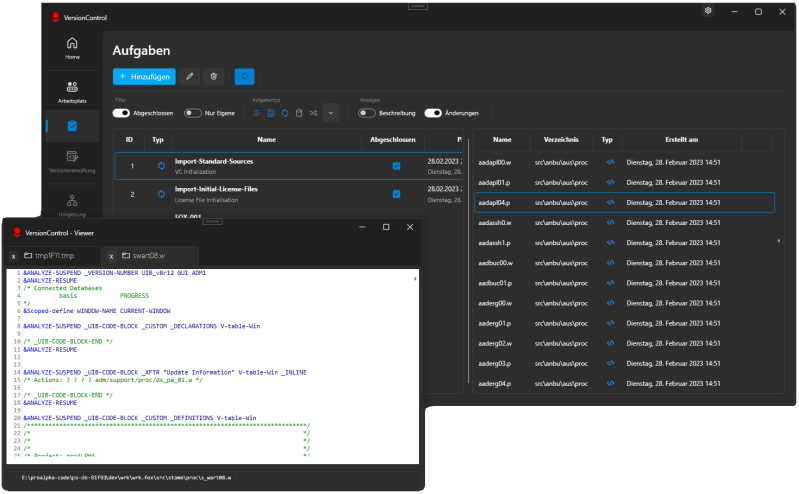This screenshot has width=799, height=494.
Task: Click the sync type icon of task 2
Action: click(161, 194)
